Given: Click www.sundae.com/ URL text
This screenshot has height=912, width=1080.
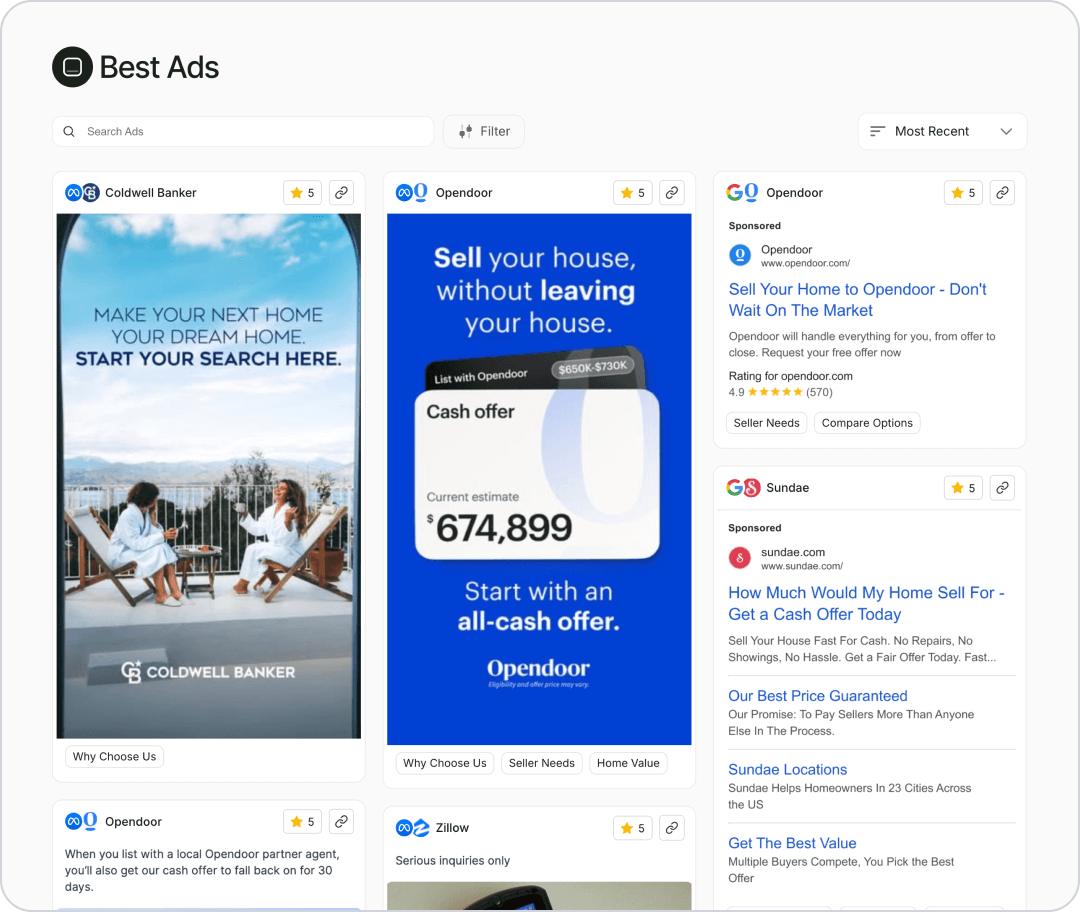Looking at the screenshot, I should pos(802,566).
